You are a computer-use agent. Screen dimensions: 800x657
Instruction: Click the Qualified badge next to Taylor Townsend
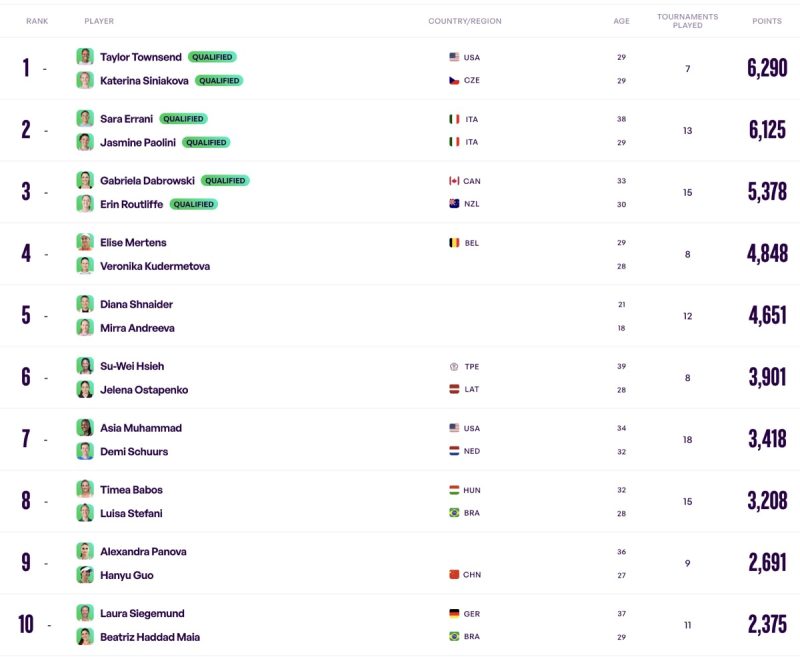(212, 57)
